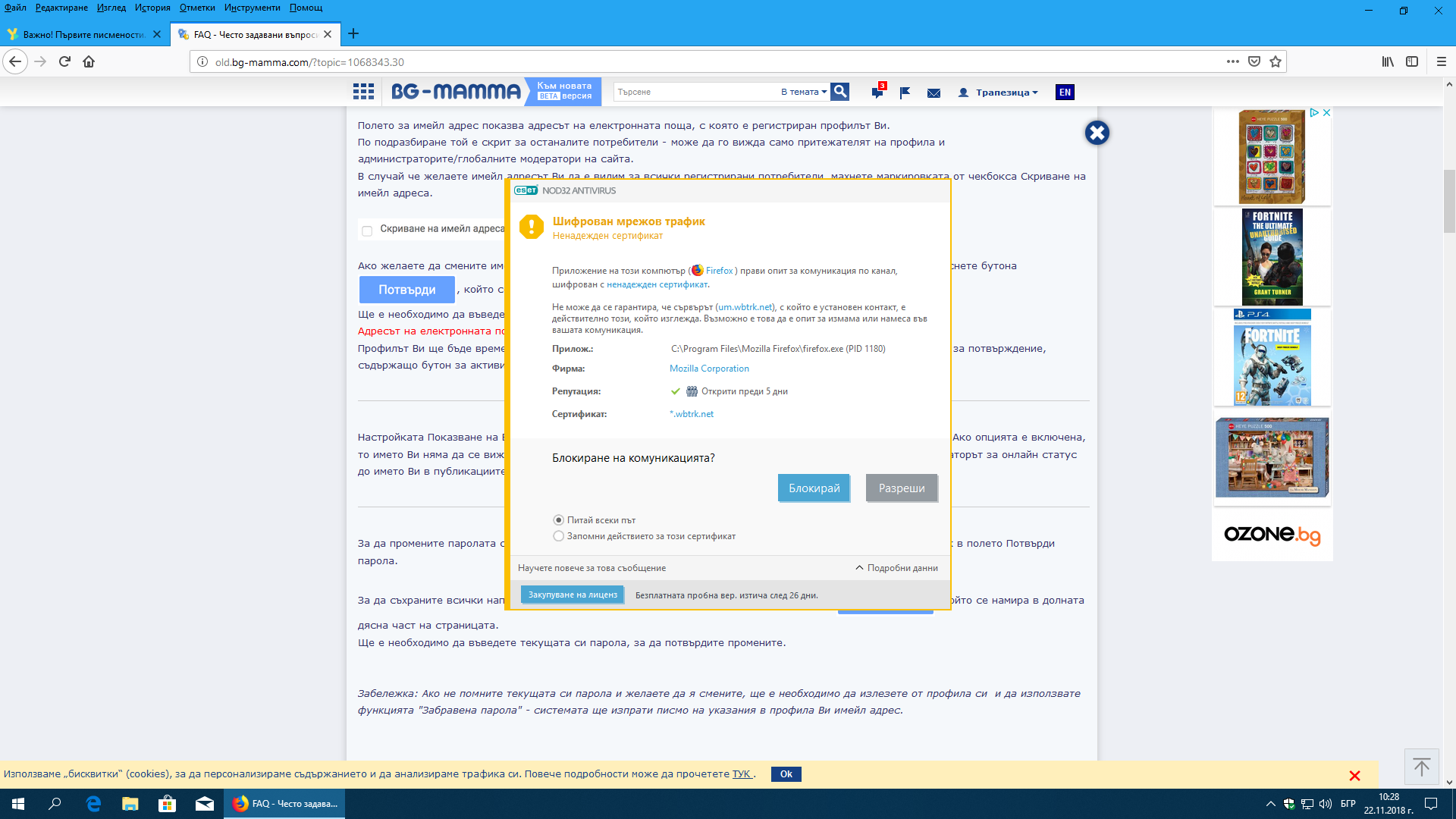The height and width of the screenshot is (819, 1456).
Task: Open Firefox hamburger menu
Action: click(x=1442, y=61)
